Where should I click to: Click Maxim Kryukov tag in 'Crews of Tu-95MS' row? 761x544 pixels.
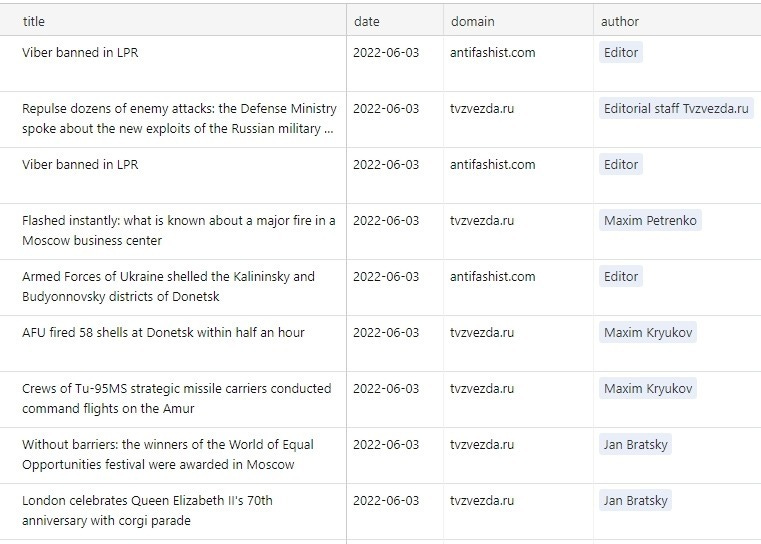point(648,389)
